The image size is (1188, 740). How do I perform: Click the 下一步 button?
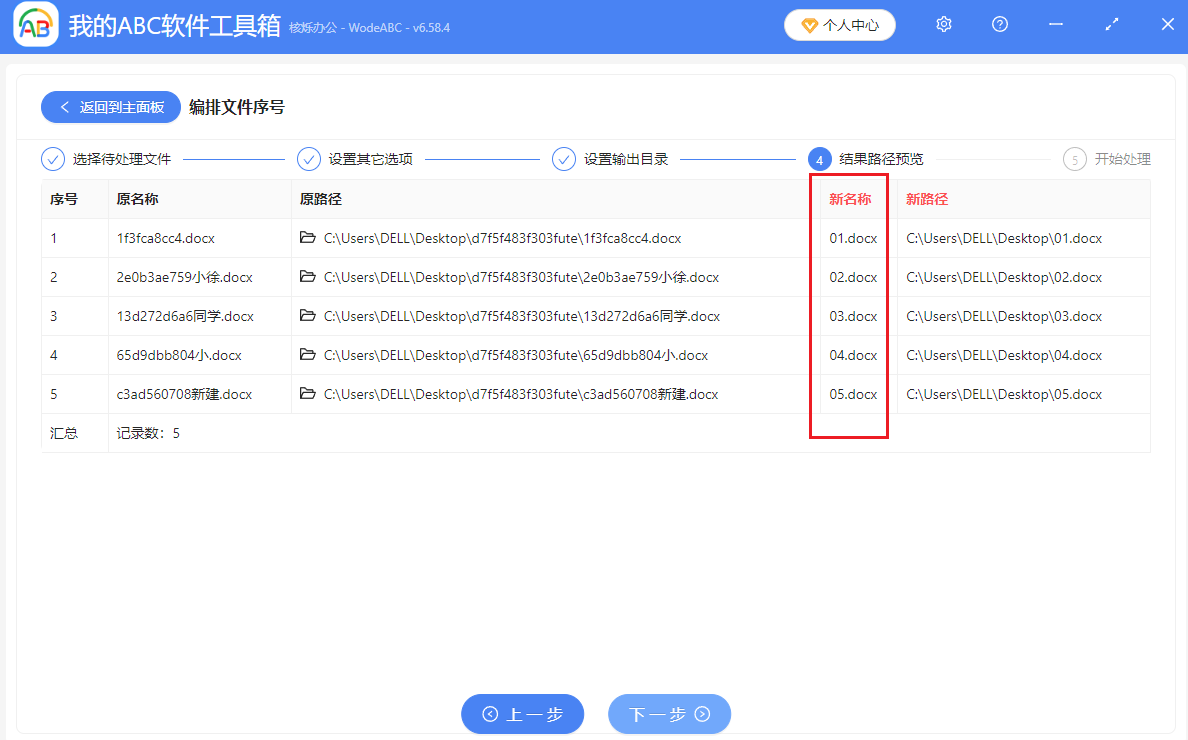669,714
